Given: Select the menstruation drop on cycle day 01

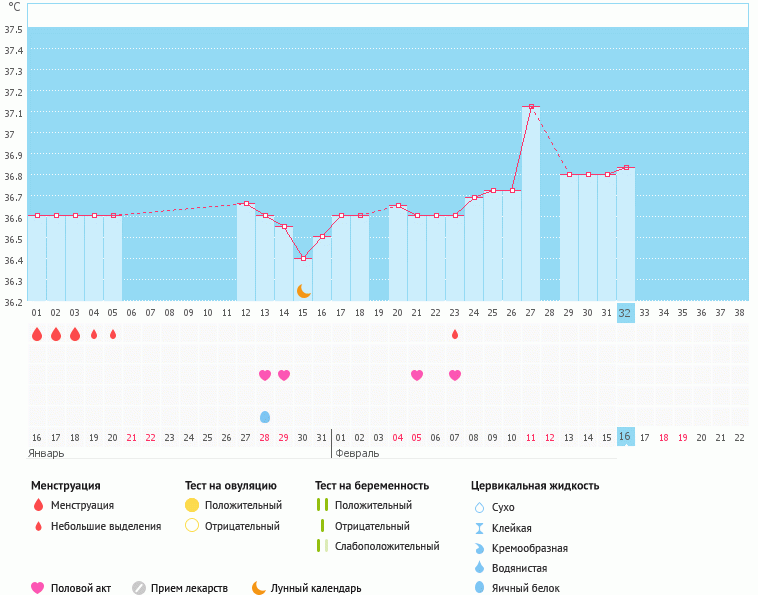Looking at the screenshot, I should (37, 334).
